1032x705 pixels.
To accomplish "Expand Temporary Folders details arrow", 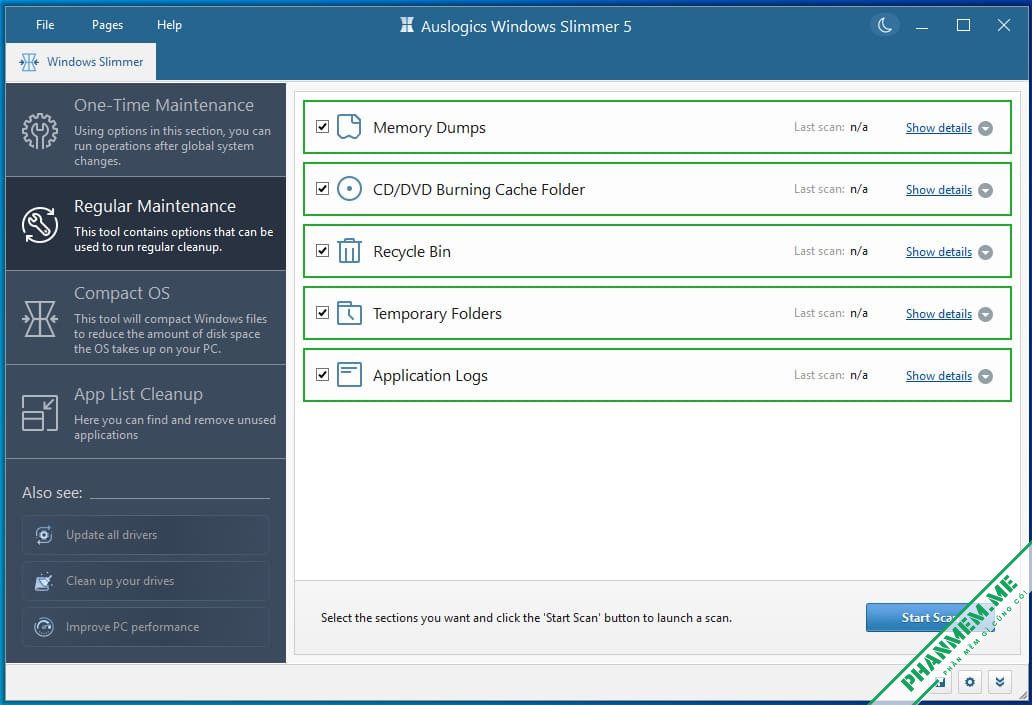I will pyautogui.click(x=985, y=314).
